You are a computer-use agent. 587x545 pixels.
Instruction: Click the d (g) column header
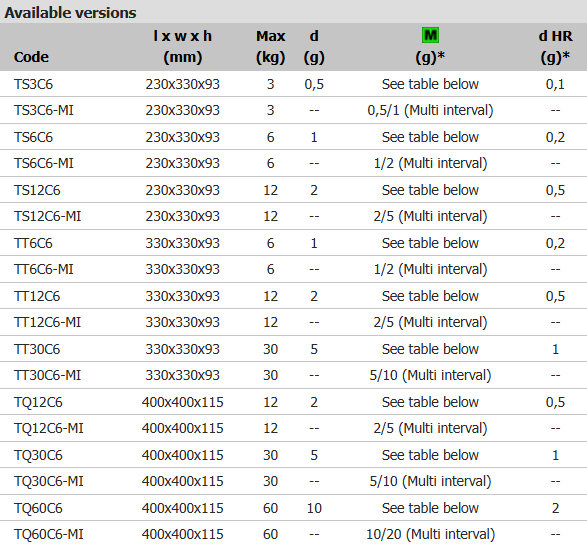tap(314, 47)
